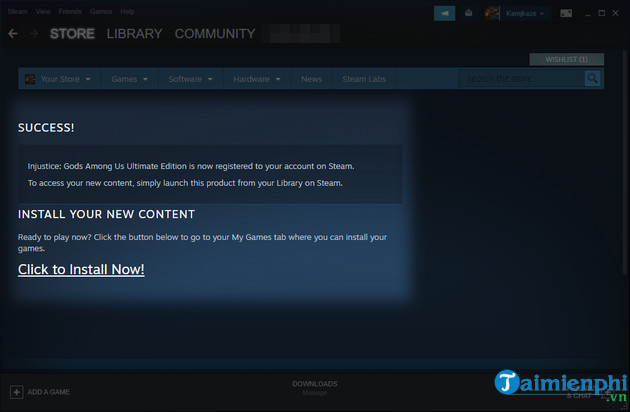Close the Steam window
This screenshot has height=412, width=630.
coord(616,13)
